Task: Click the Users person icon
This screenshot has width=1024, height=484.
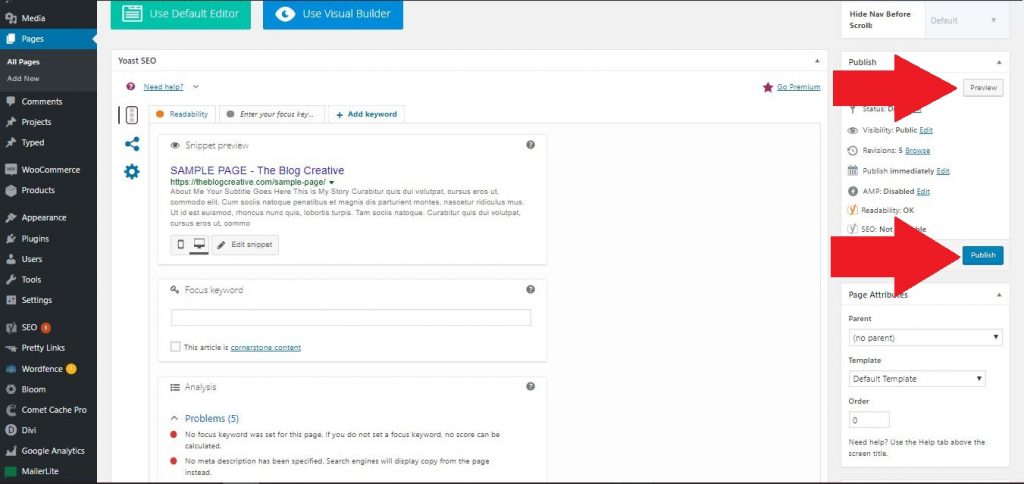Action: (x=10, y=259)
